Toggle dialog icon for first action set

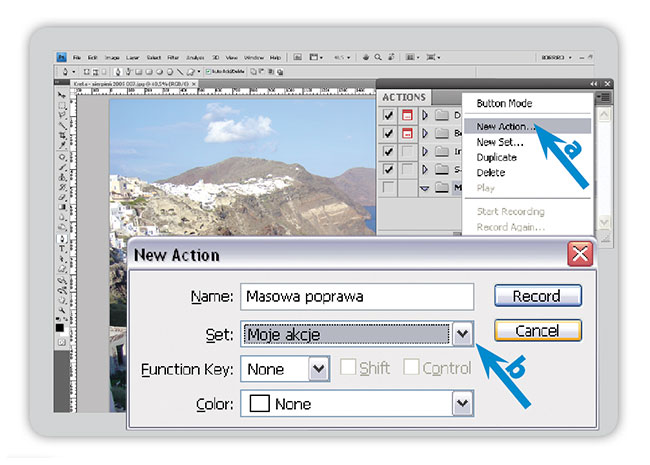pos(407,116)
